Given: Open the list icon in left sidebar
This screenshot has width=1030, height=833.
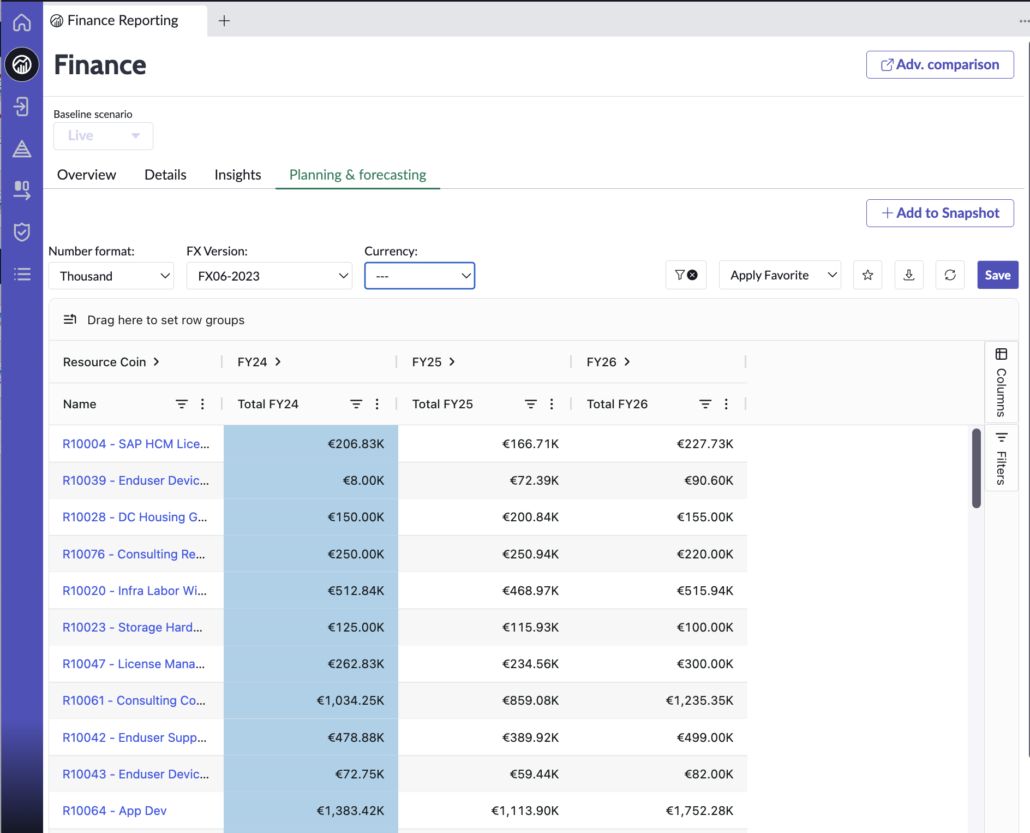Looking at the screenshot, I should click(x=21, y=274).
